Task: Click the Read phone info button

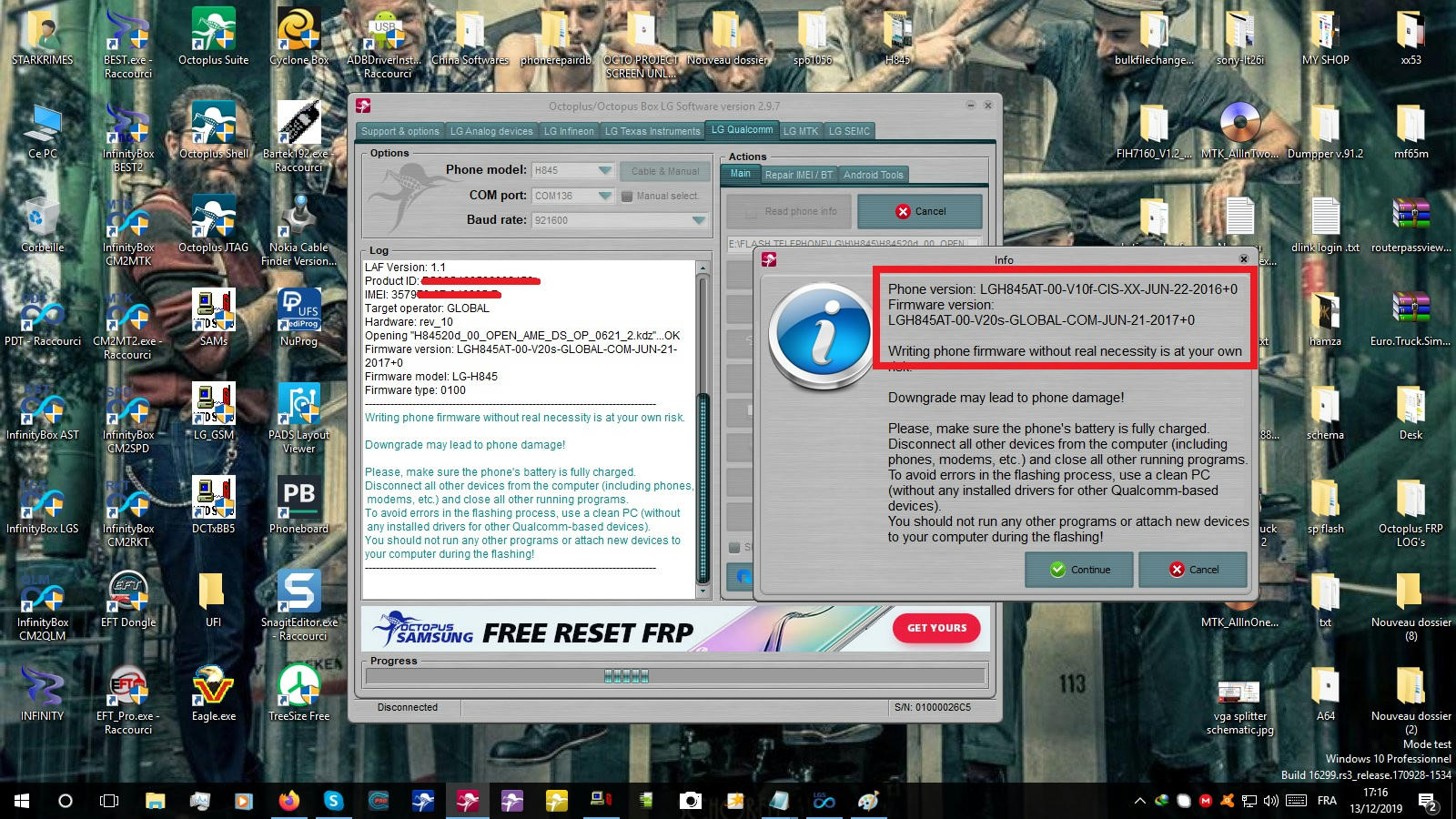Action: tap(789, 211)
